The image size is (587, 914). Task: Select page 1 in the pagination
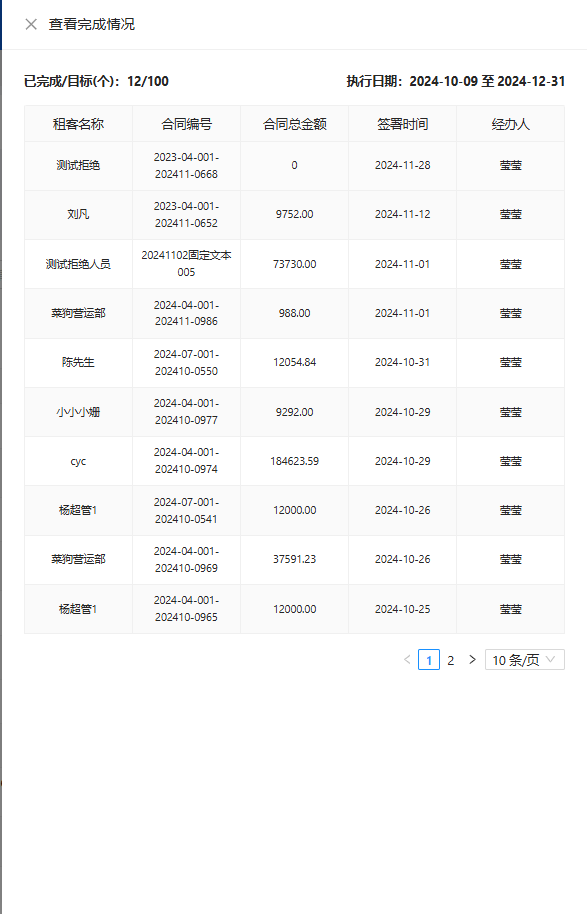[429, 660]
